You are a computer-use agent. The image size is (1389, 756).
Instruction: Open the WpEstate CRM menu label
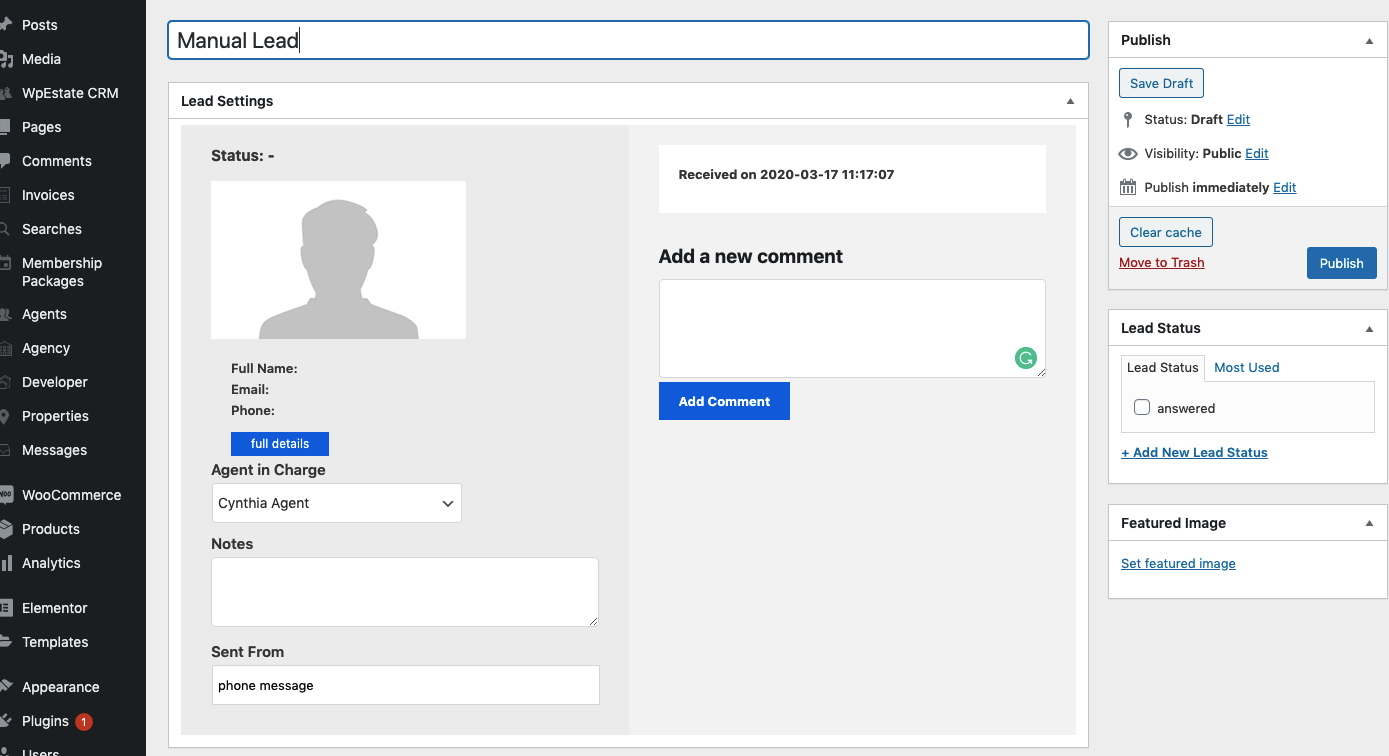[70, 93]
